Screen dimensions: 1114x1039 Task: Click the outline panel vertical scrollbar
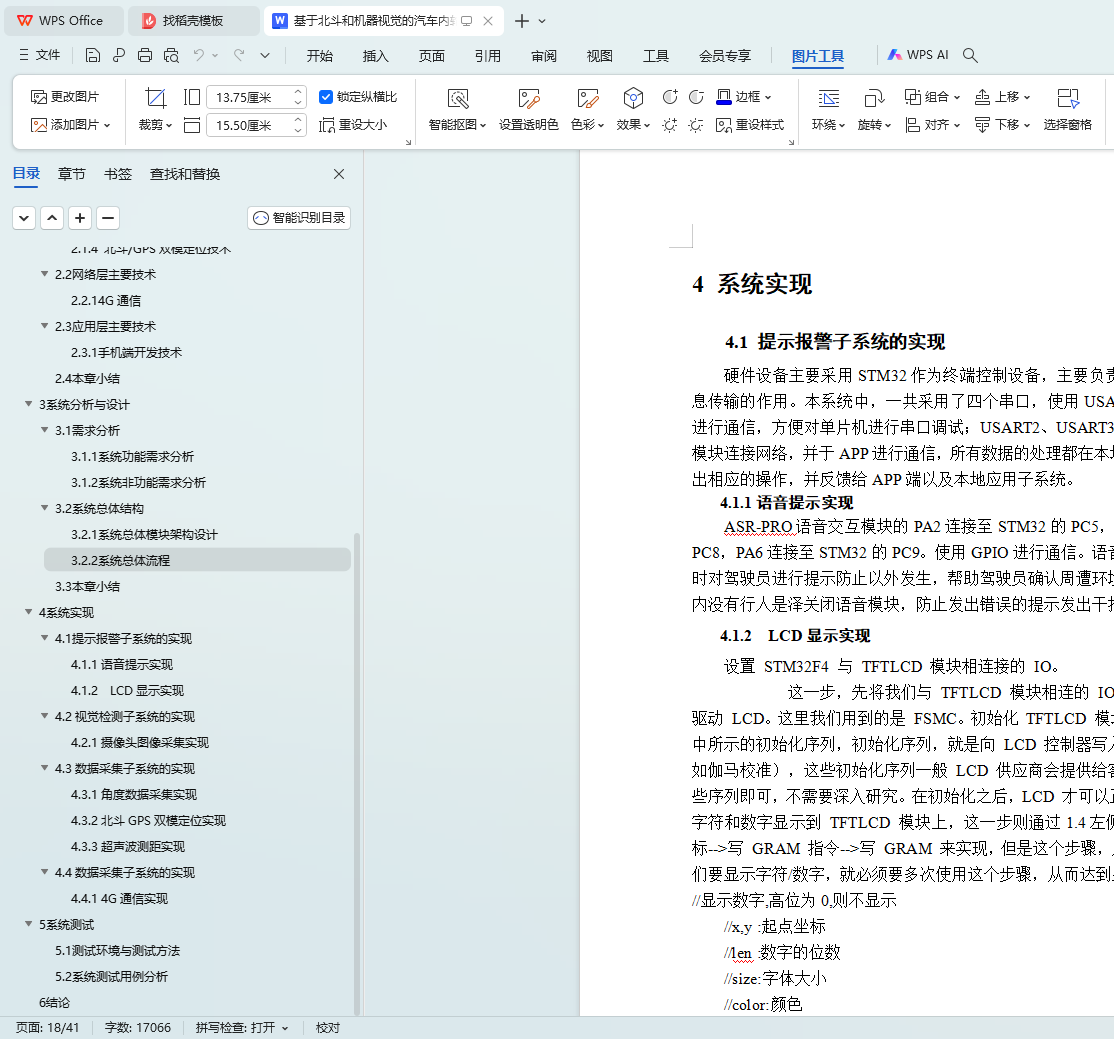click(x=357, y=774)
